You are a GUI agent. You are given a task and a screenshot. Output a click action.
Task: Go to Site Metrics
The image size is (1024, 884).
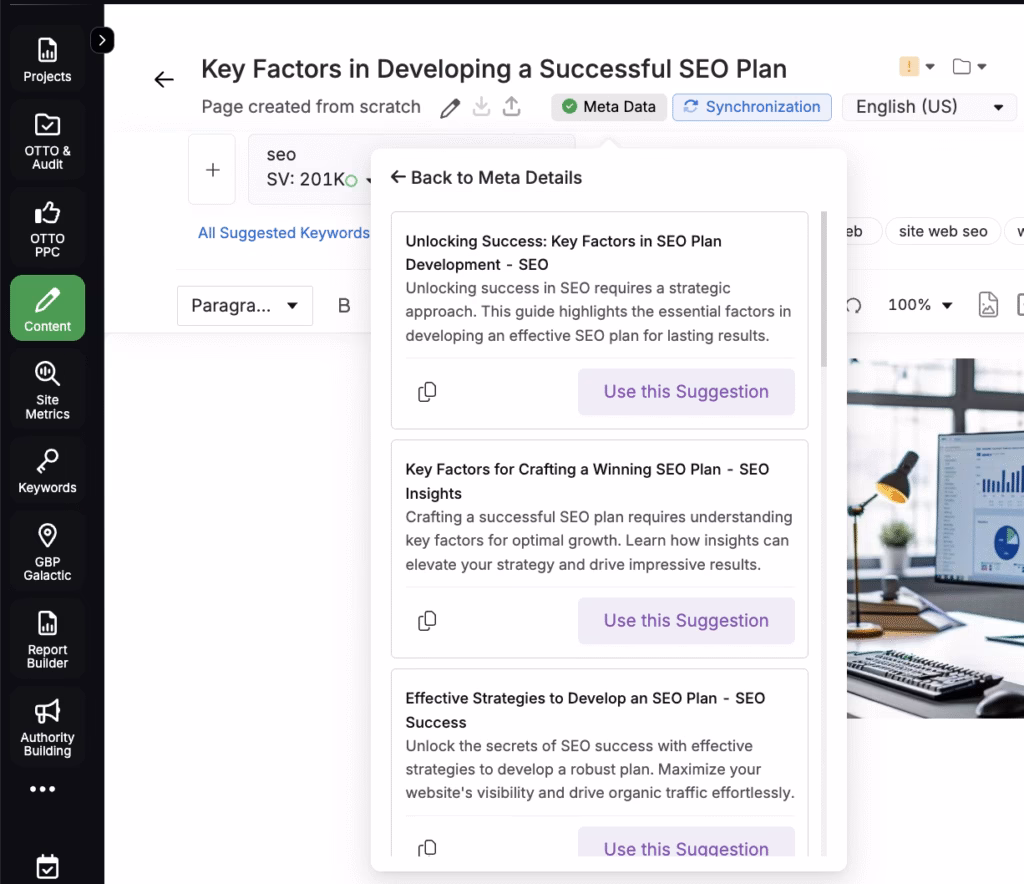[47, 390]
